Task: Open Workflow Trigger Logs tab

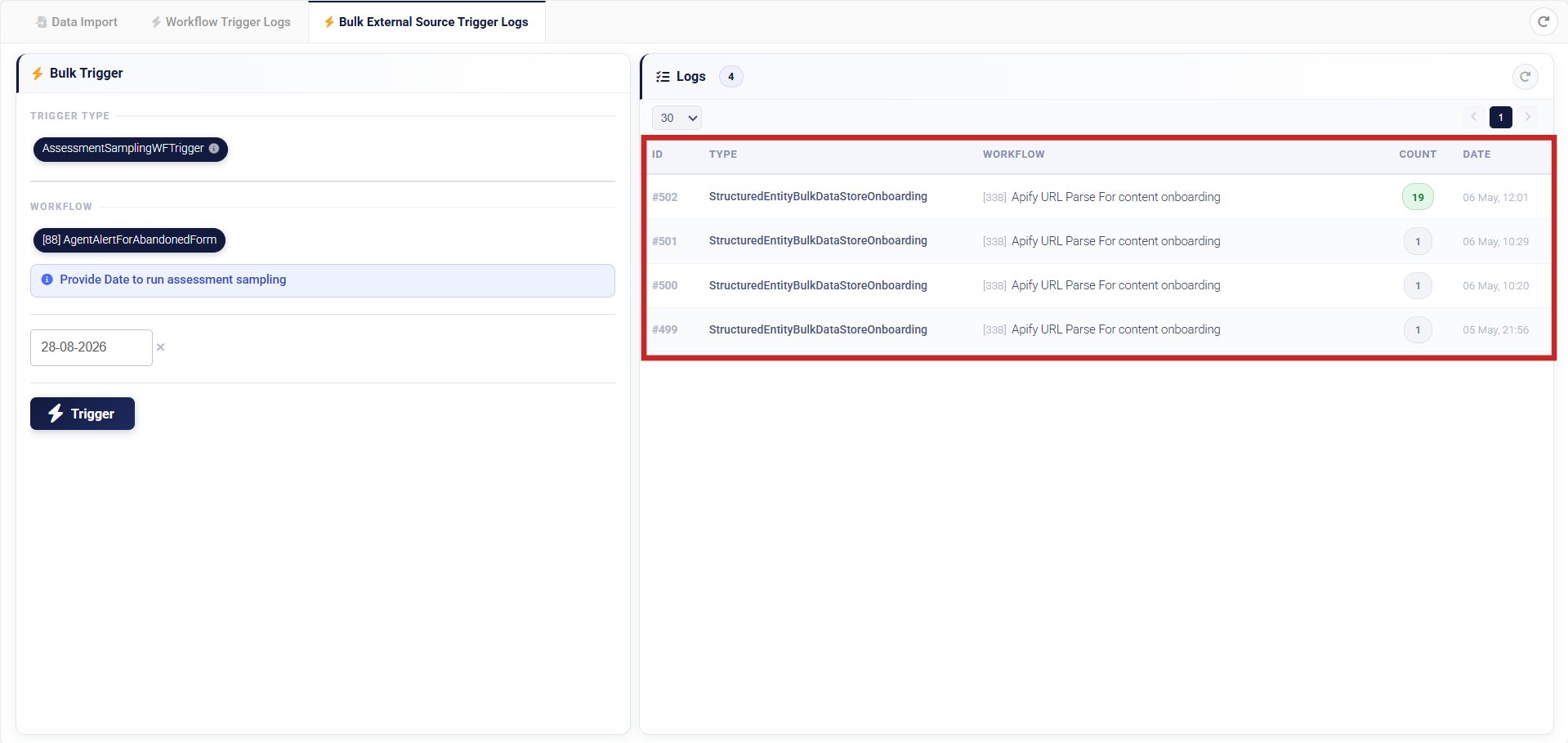Action: pos(221,22)
